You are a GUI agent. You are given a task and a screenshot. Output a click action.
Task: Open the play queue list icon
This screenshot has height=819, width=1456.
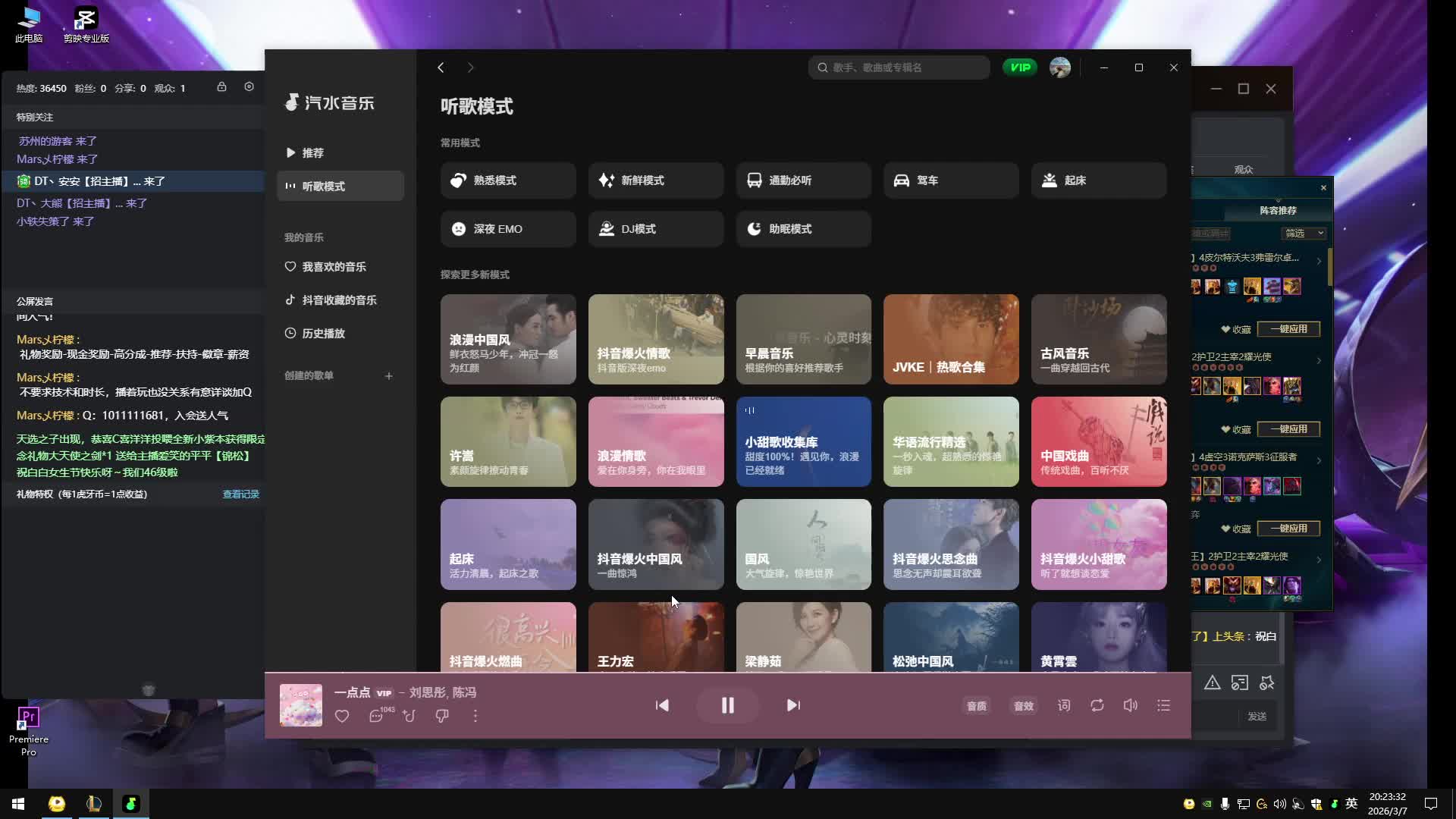pos(1163,706)
